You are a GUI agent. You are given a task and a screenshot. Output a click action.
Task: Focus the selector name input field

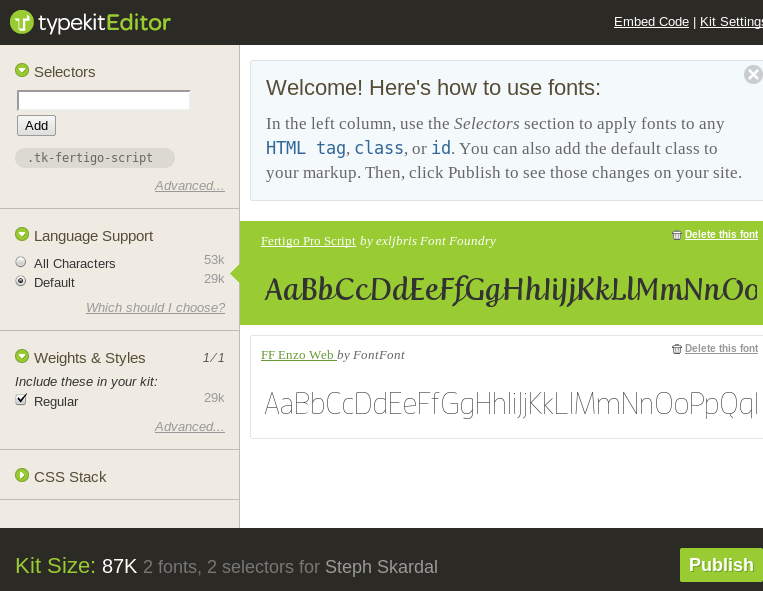(104, 100)
